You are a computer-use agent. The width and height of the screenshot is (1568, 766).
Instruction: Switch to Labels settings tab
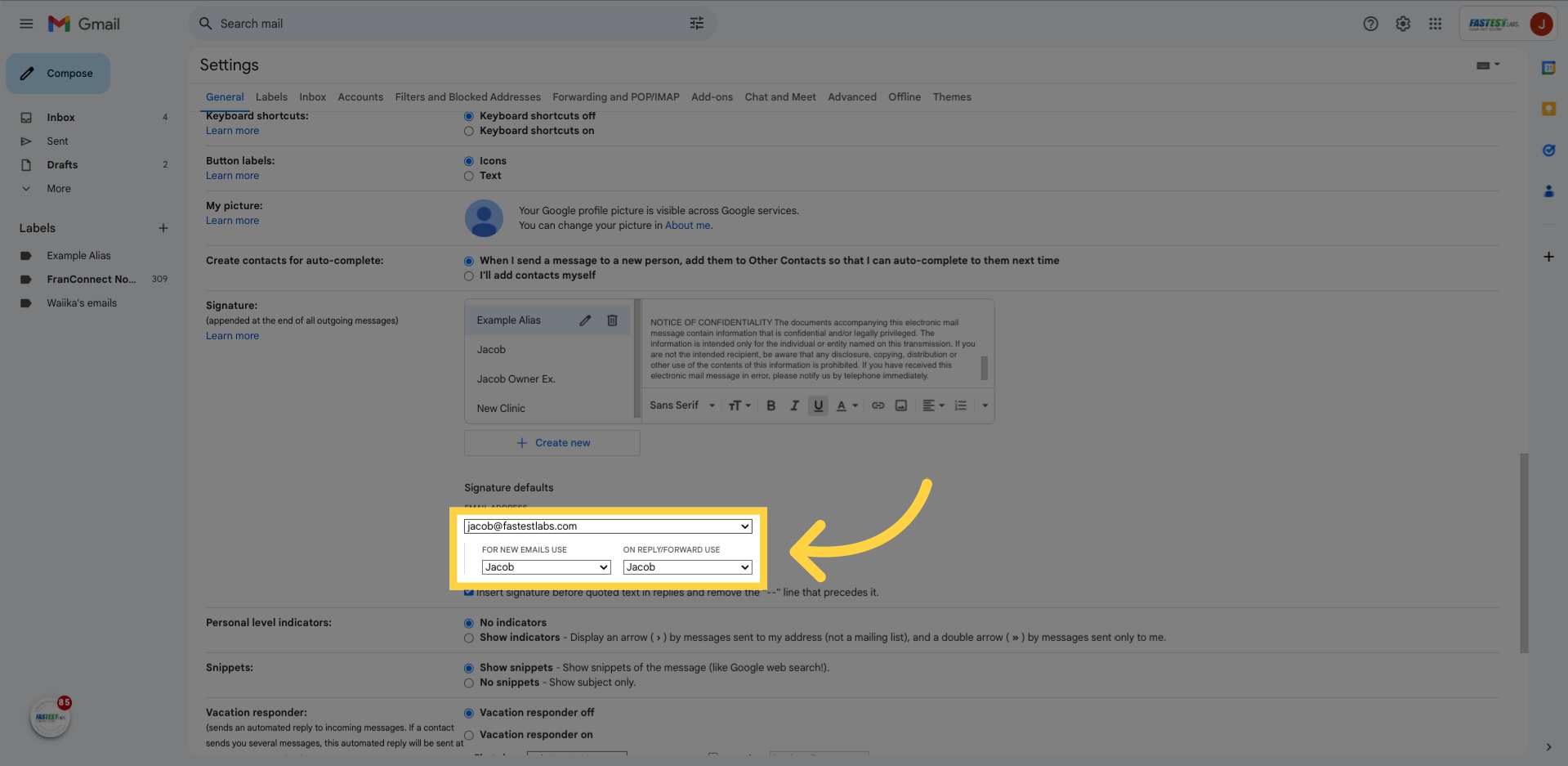(271, 96)
